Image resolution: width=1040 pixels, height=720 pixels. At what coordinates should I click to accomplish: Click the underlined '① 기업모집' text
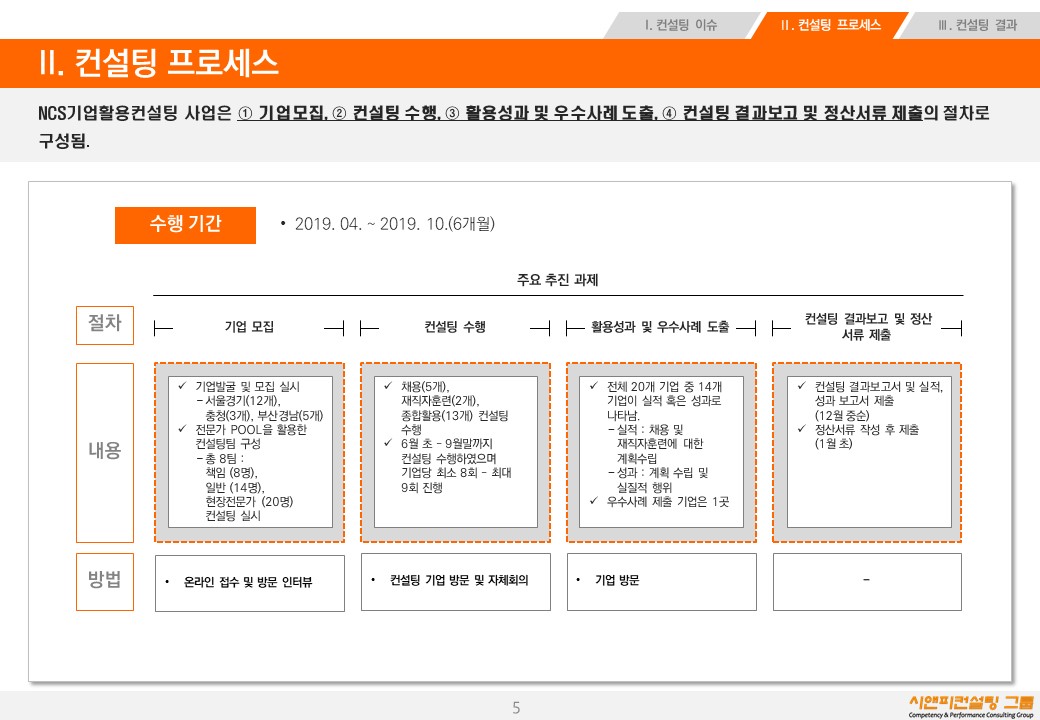pos(283,113)
